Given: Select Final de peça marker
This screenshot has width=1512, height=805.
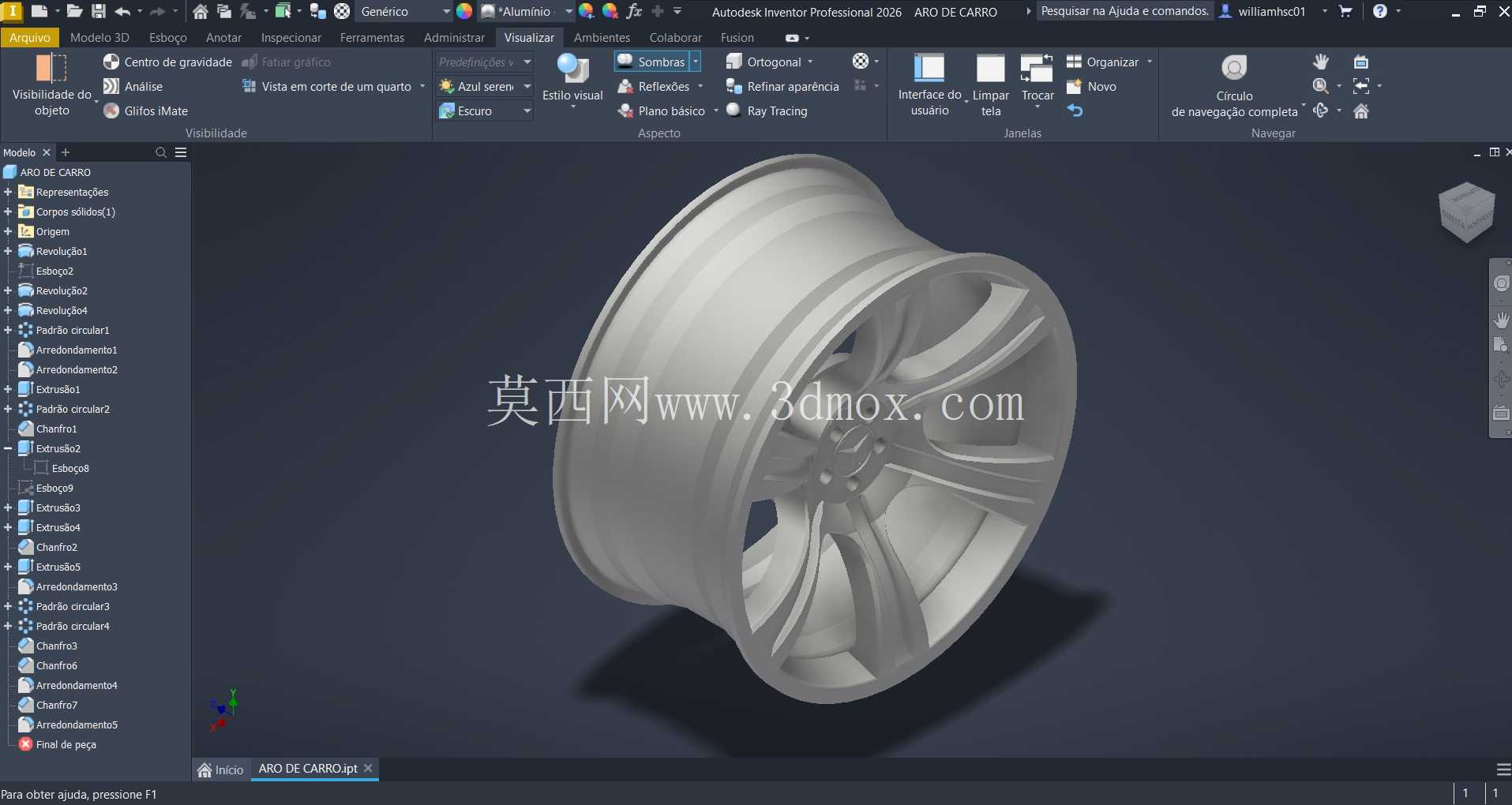Looking at the screenshot, I should [x=58, y=744].
